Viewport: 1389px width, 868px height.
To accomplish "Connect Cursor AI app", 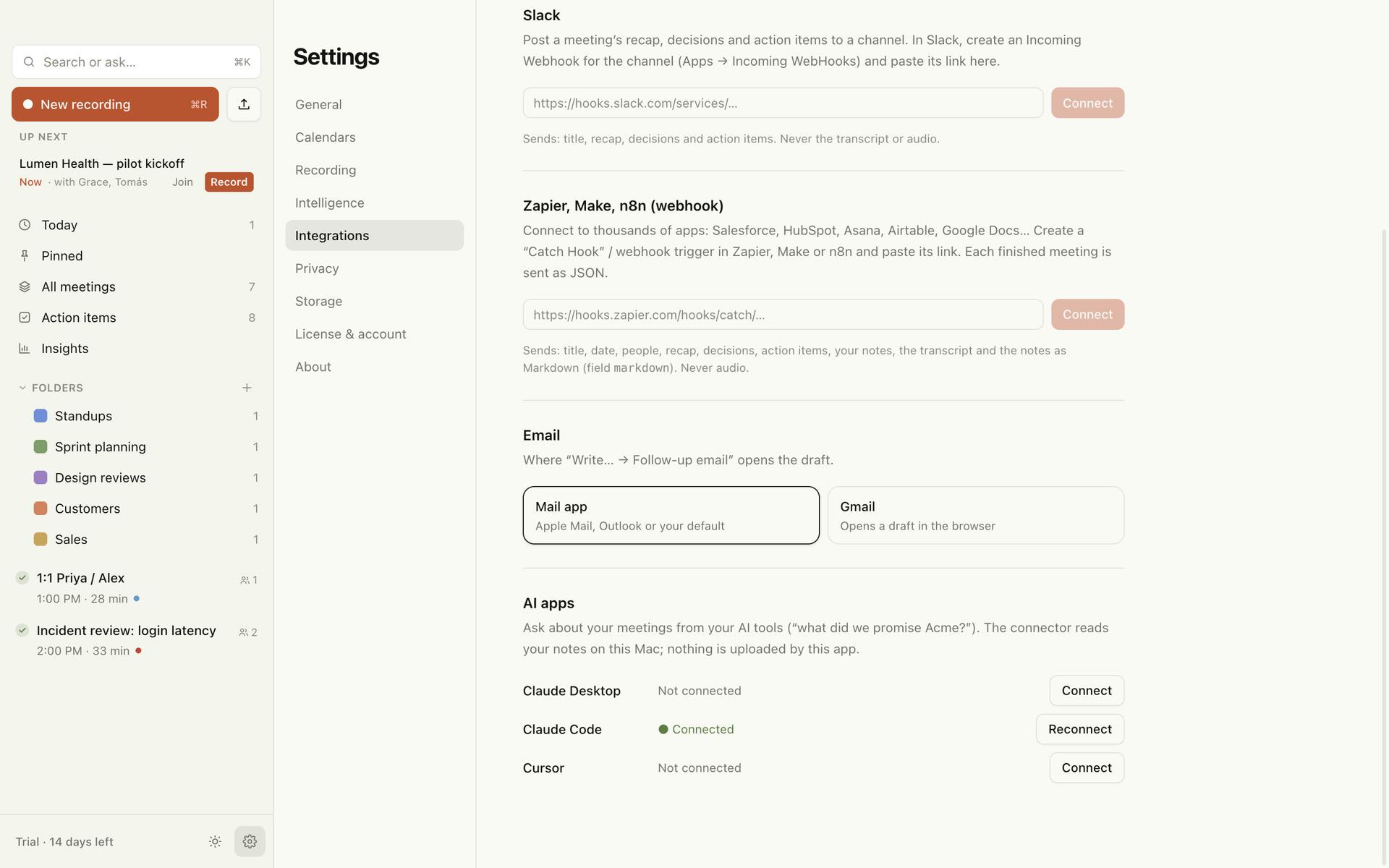I will [x=1087, y=767].
